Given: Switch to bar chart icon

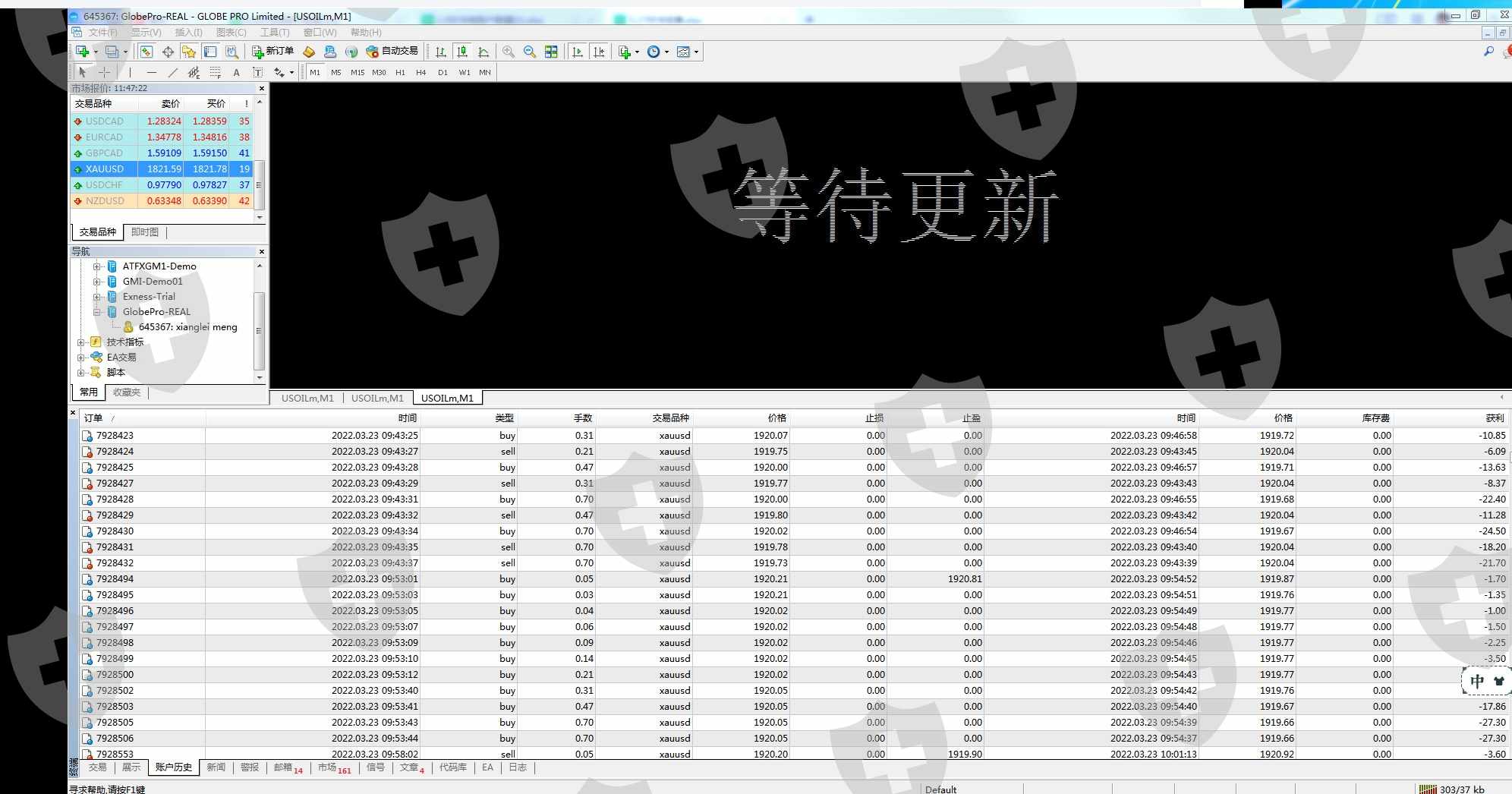Looking at the screenshot, I should 440,52.
